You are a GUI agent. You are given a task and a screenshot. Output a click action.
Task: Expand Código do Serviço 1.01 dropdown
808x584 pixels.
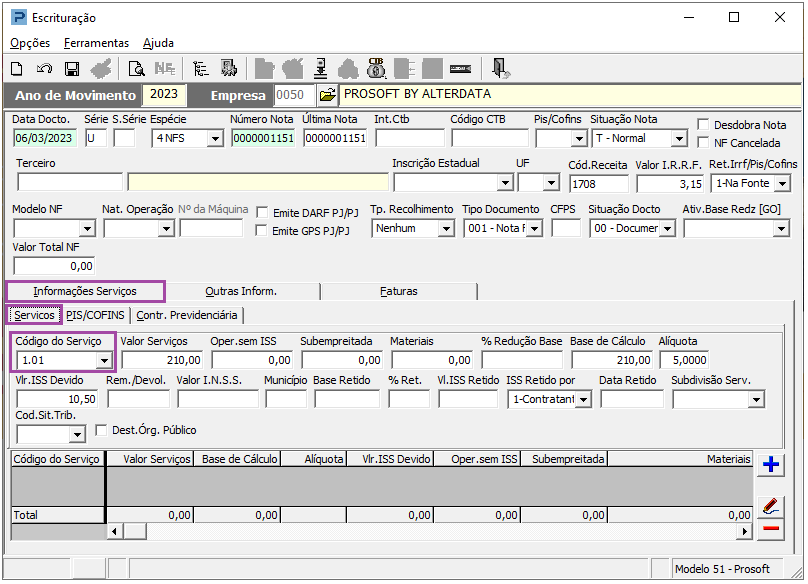[x=104, y=360]
